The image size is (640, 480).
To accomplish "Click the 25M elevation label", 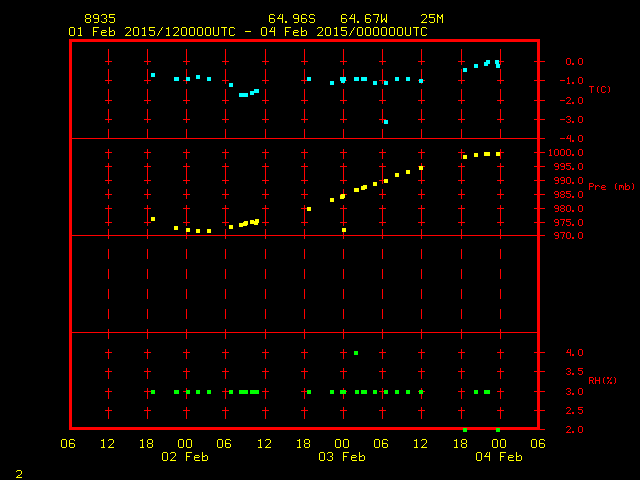I will coord(432,19).
